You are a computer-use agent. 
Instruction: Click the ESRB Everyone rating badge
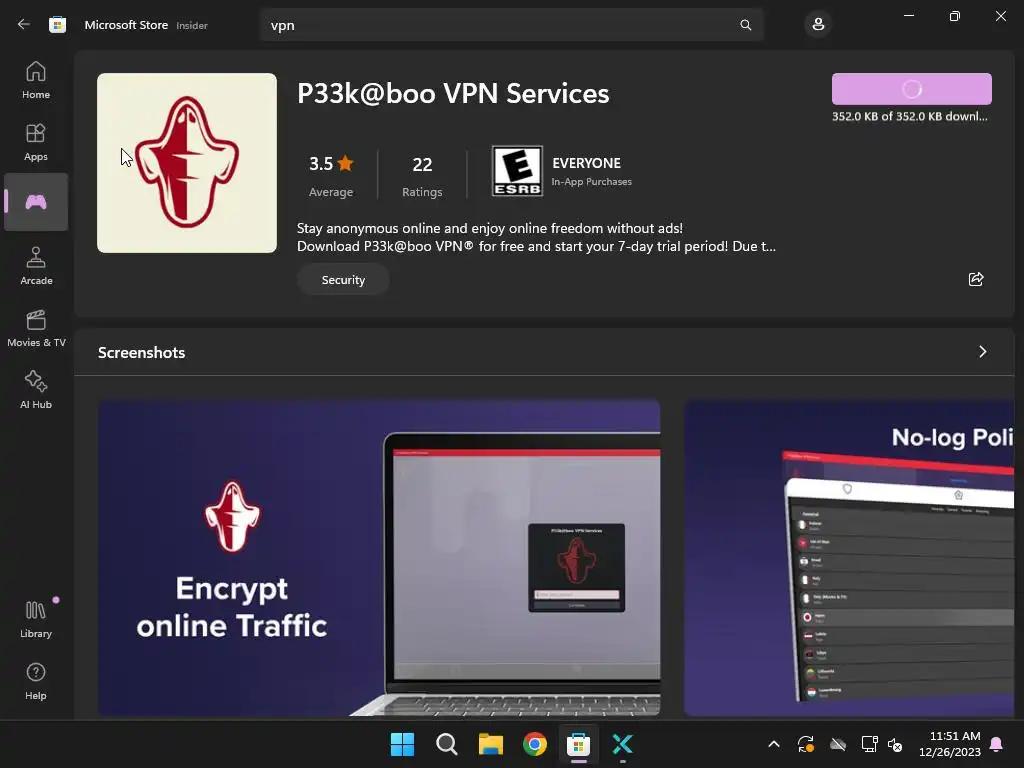coord(517,171)
